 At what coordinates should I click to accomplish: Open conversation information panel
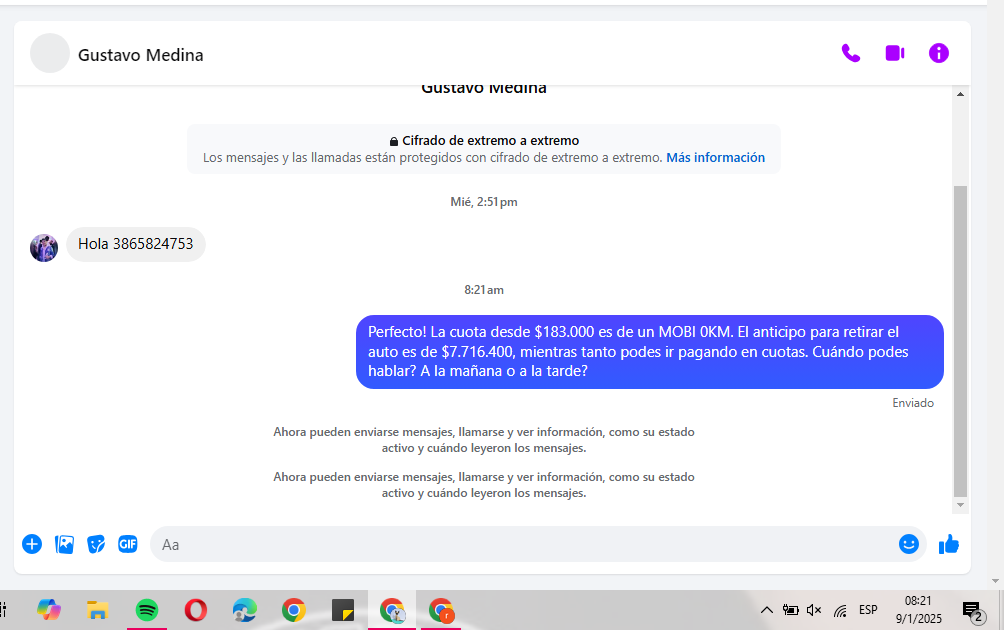pos(938,53)
